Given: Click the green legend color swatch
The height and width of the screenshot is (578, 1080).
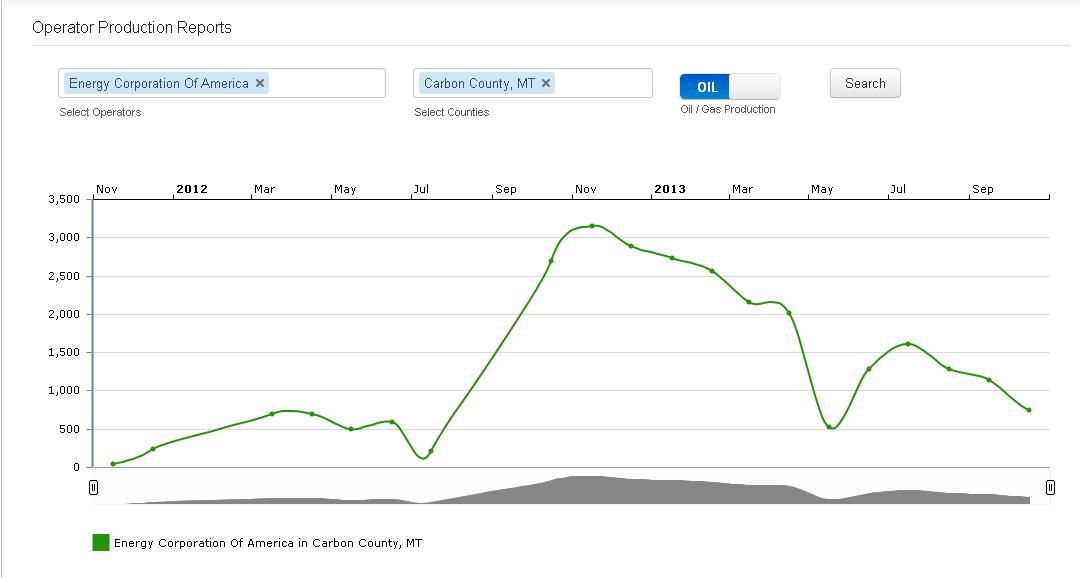Looking at the screenshot, I should (x=100, y=543).
